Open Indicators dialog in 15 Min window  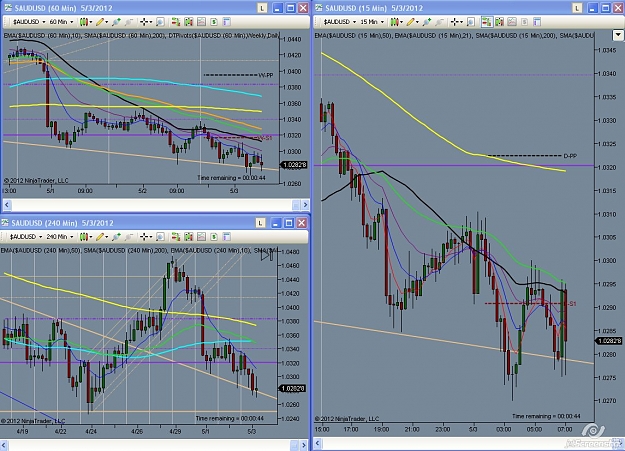tap(512, 22)
